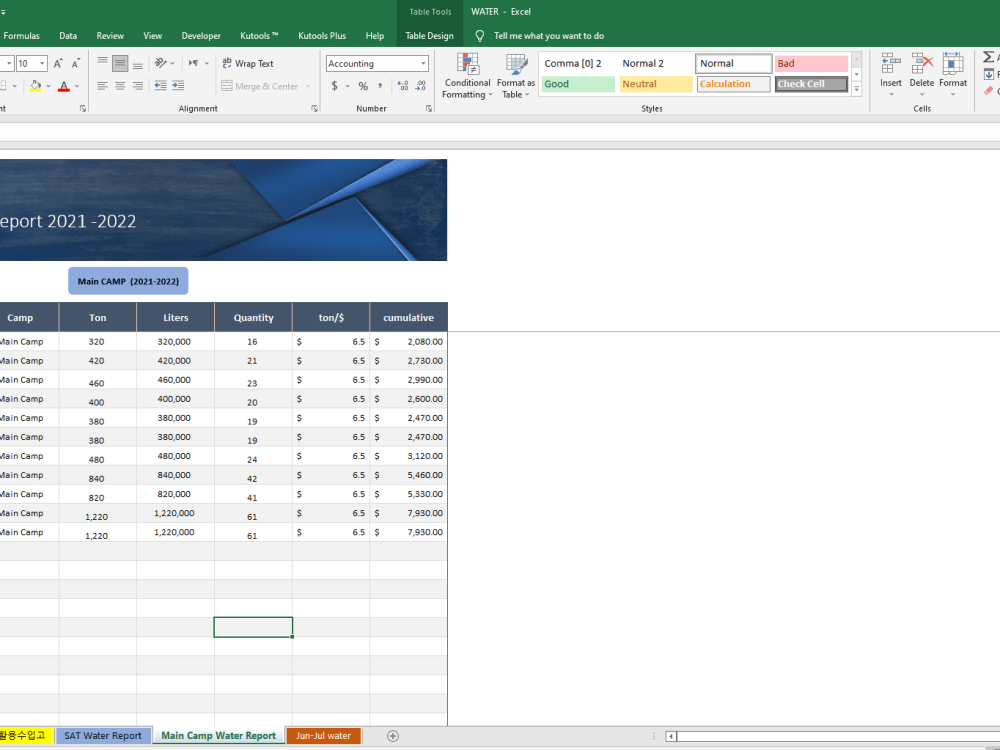
Task: Toggle Wrap Text
Action: pos(248,63)
